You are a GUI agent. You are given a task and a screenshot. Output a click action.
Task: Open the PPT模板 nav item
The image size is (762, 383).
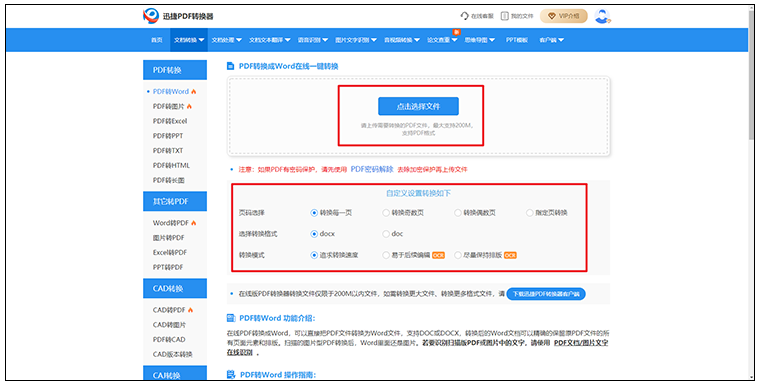point(517,40)
